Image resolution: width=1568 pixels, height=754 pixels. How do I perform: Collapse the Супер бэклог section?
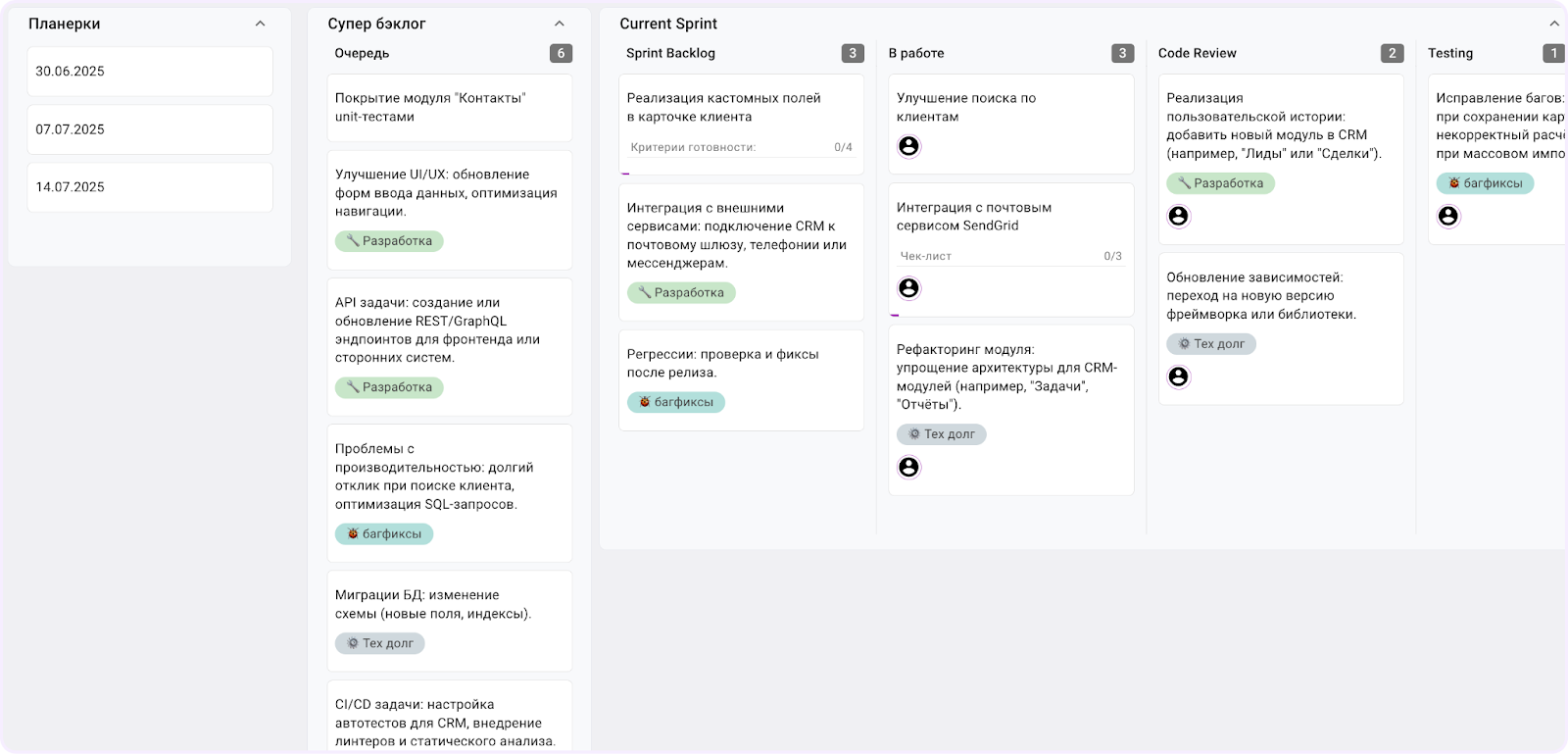point(559,24)
